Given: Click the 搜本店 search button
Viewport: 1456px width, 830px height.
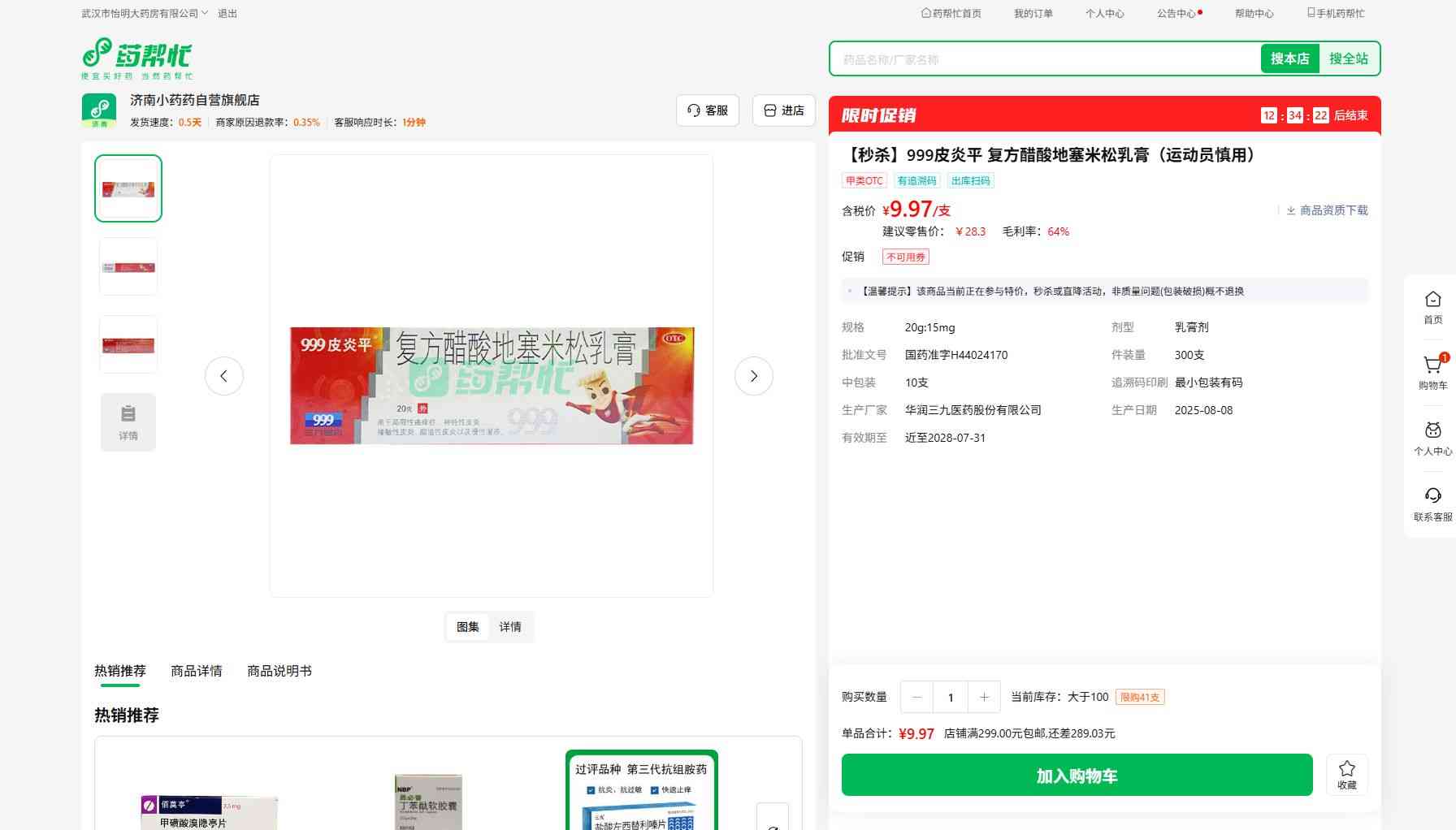Looking at the screenshot, I should coord(1289,58).
